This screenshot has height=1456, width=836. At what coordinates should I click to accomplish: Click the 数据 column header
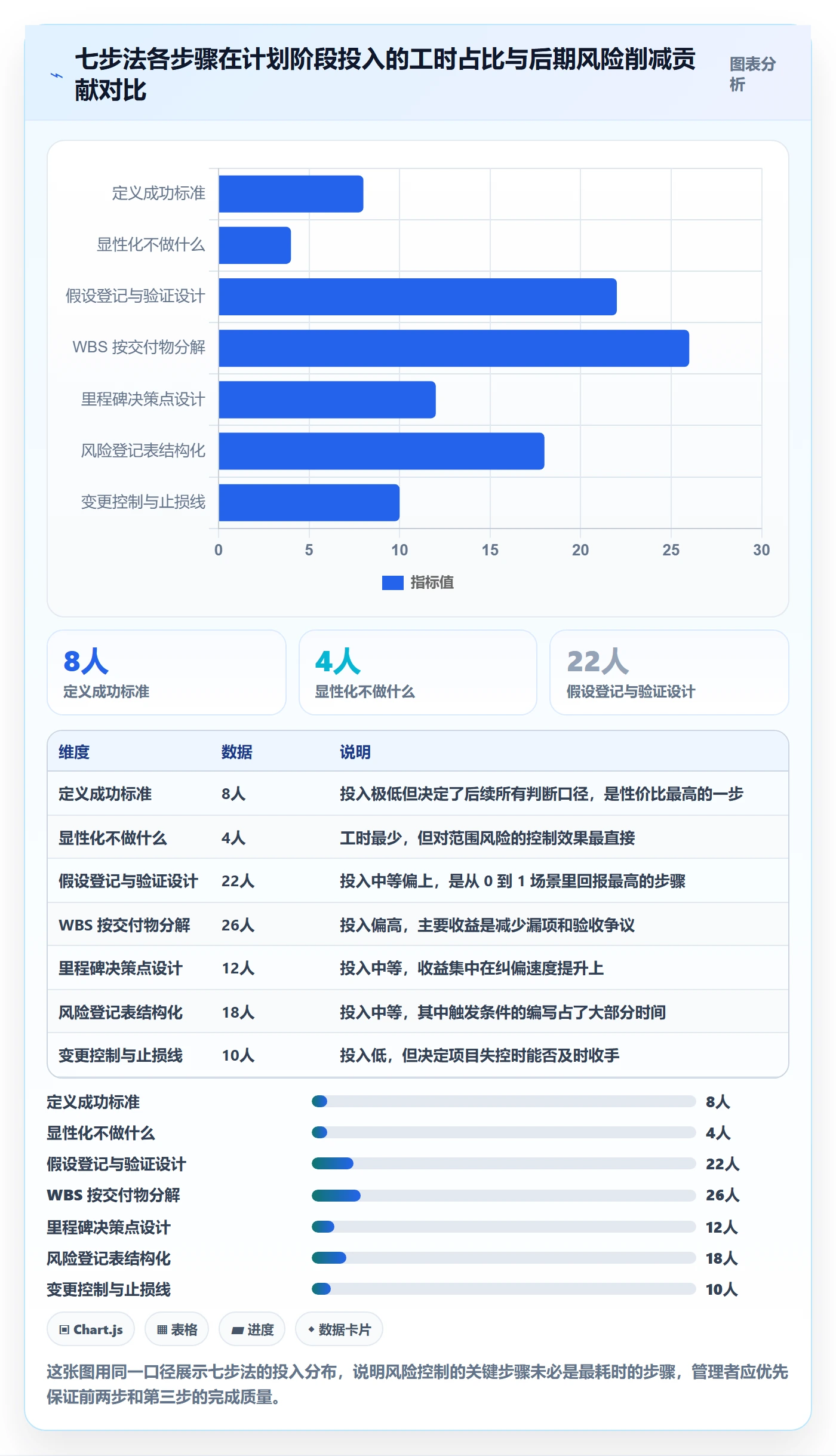pyautogui.click(x=237, y=752)
